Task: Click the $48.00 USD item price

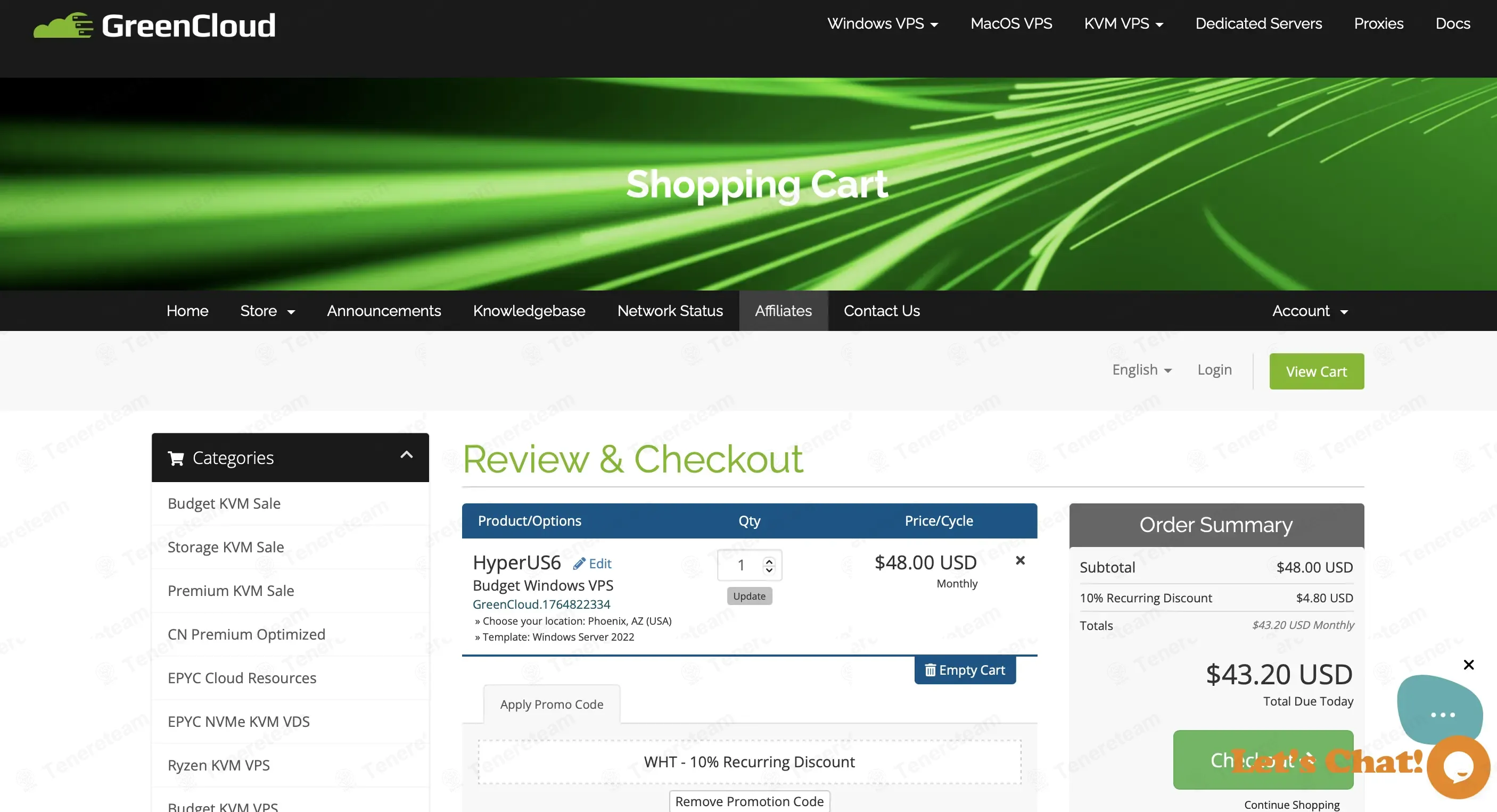Action: click(925, 562)
